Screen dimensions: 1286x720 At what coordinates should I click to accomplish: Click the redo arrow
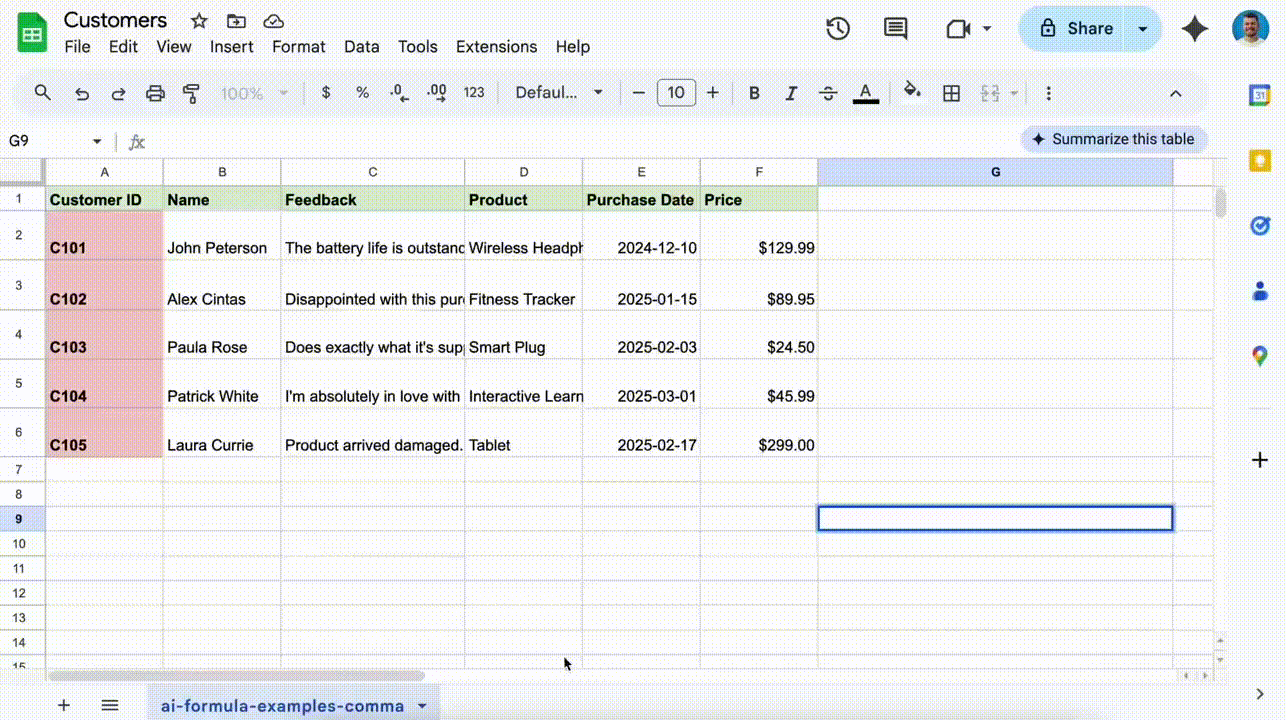(118, 93)
